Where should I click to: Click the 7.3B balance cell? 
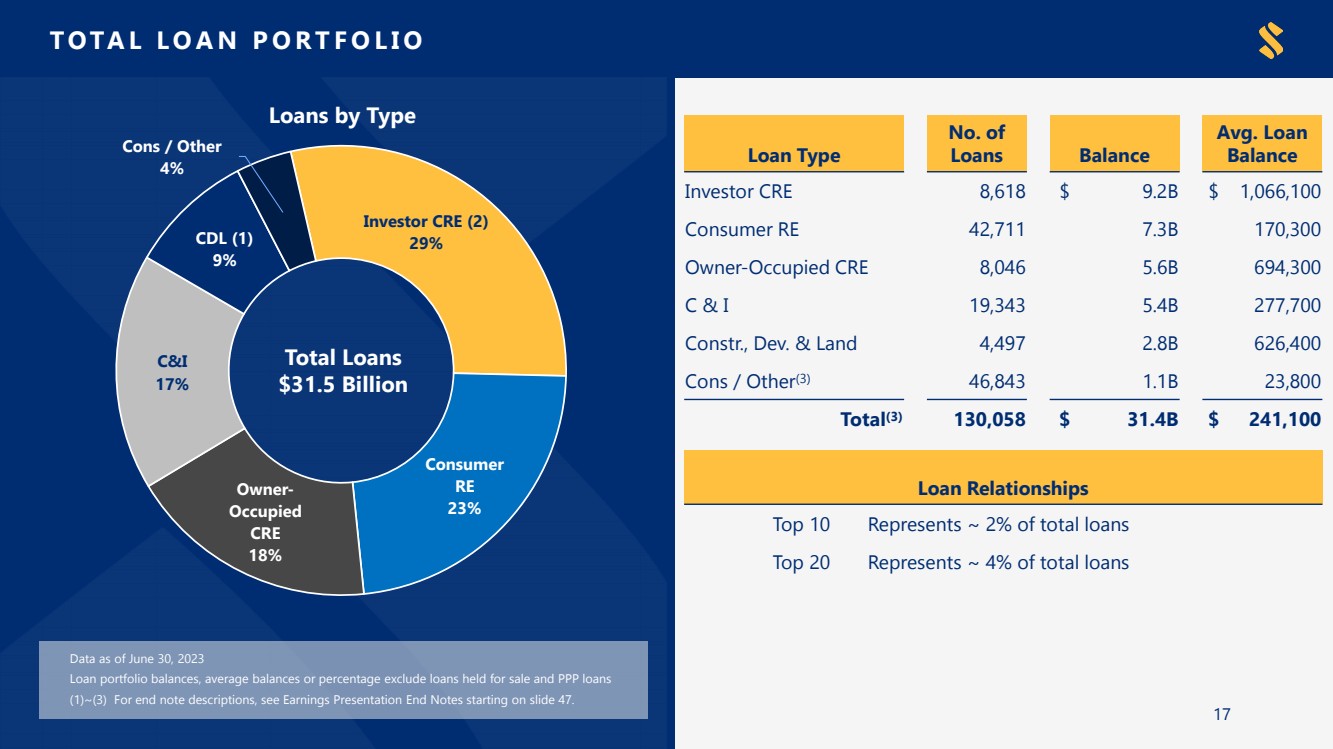click(x=1160, y=229)
